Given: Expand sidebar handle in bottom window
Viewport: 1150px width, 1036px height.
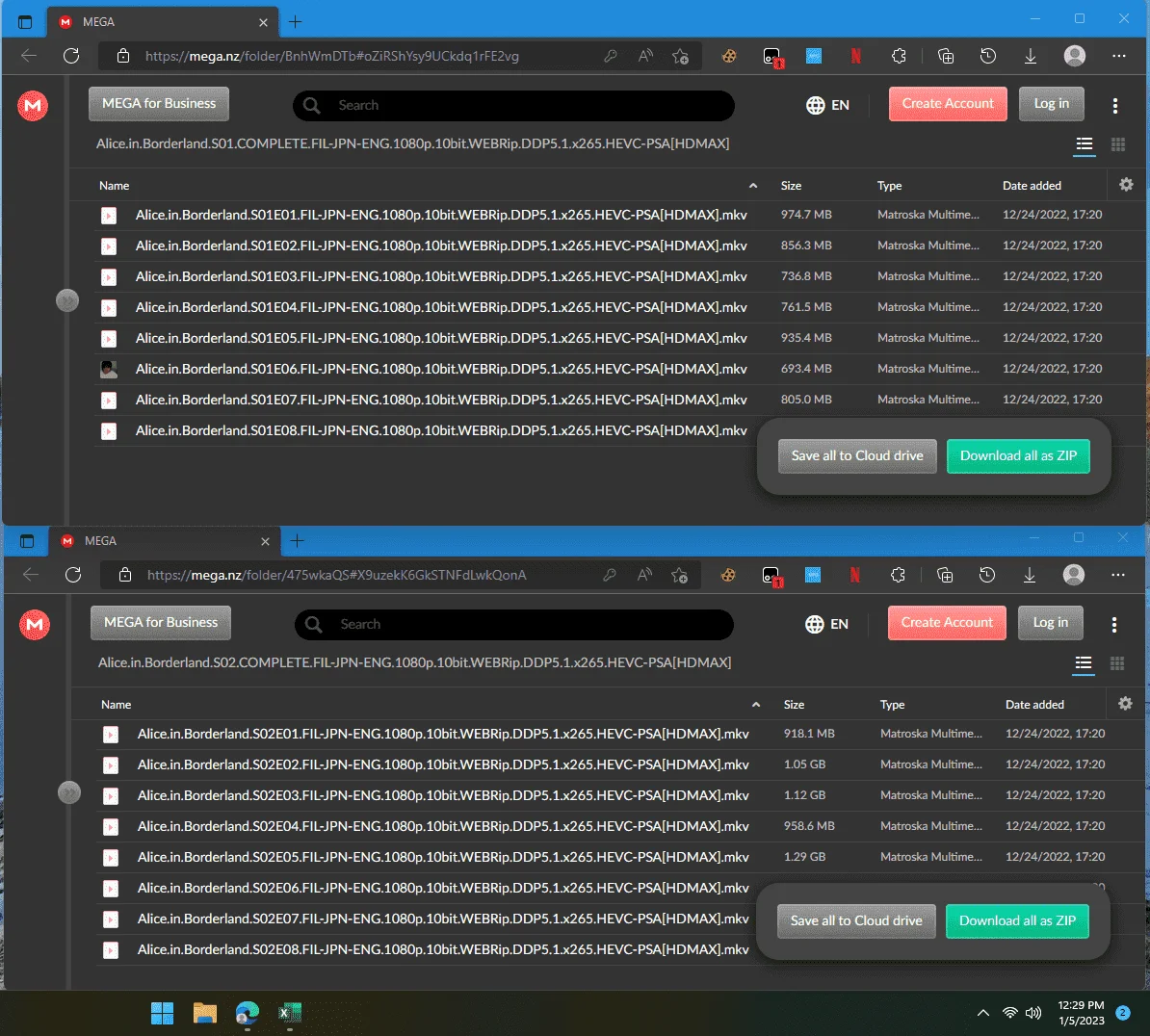Looking at the screenshot, I should pos(69,792).
